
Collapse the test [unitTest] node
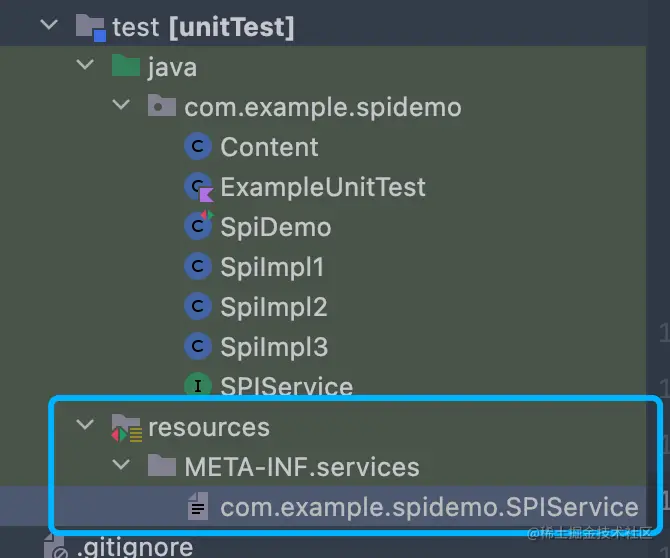pyautogui.click(x=49, y=26)
